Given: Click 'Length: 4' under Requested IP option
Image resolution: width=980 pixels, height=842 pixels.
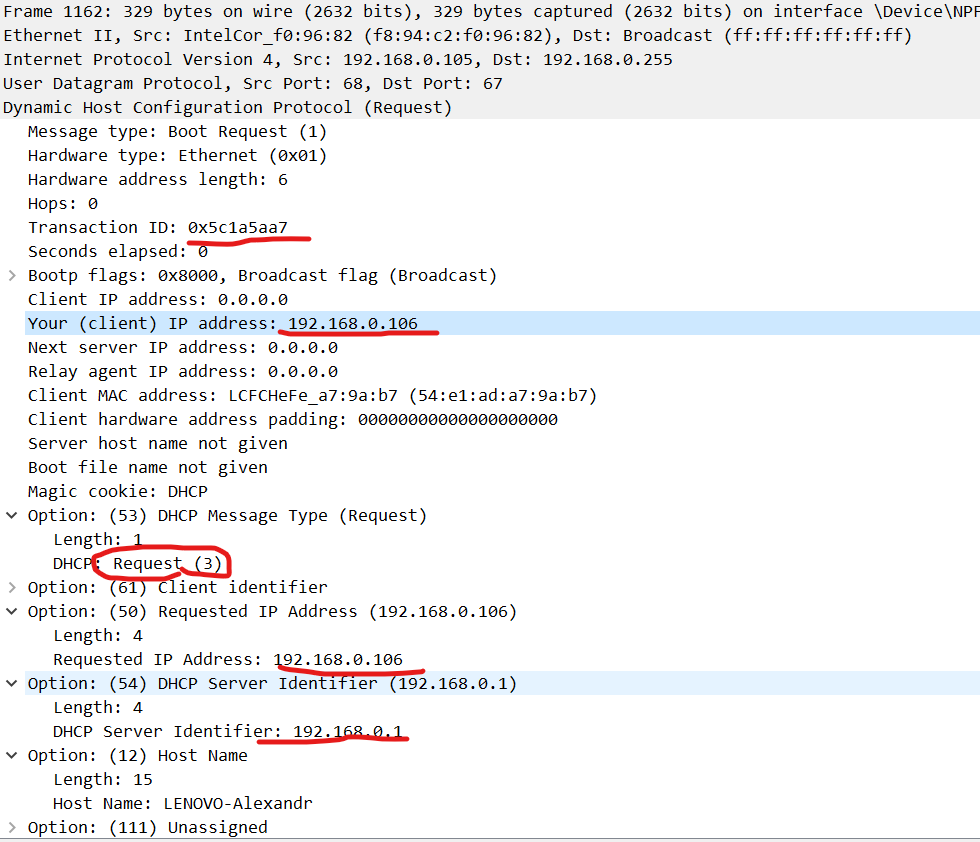Looking at the screenshot, I should pos(98,636).
